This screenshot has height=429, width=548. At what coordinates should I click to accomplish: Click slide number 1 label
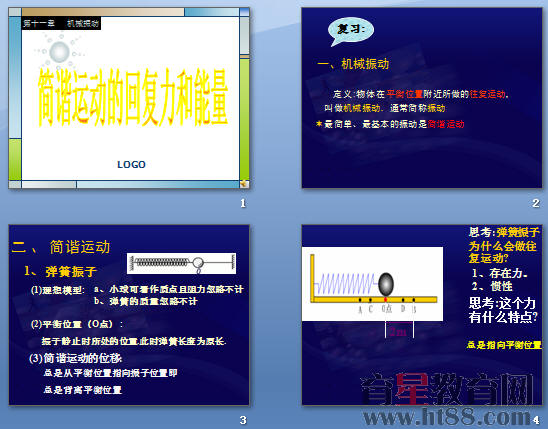pyautogui.click(x=243, y=203)
